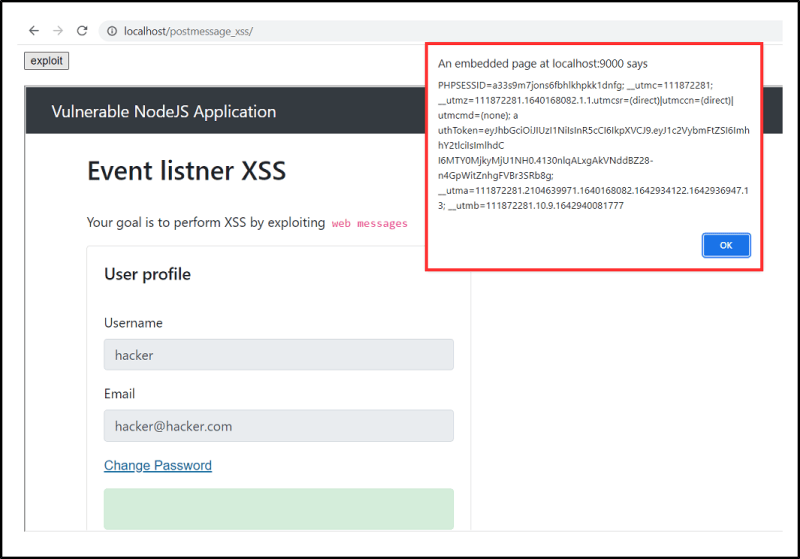Click the Vulnerable NodeJS Application header title
This screenshot has height=559, width=800.
pyautogui.click(x=164, y=112)
